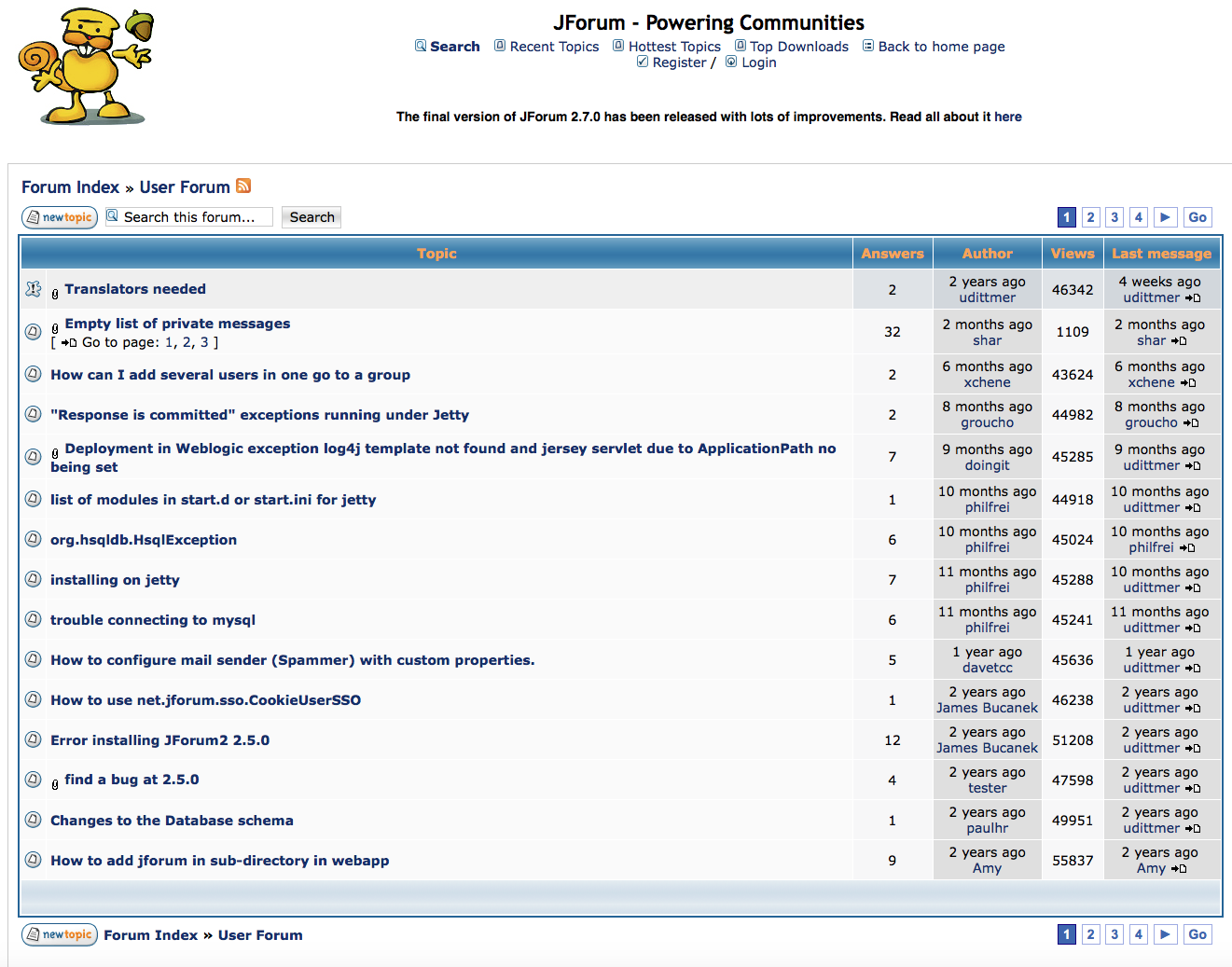Open How to configure mail sender topic

293,660
